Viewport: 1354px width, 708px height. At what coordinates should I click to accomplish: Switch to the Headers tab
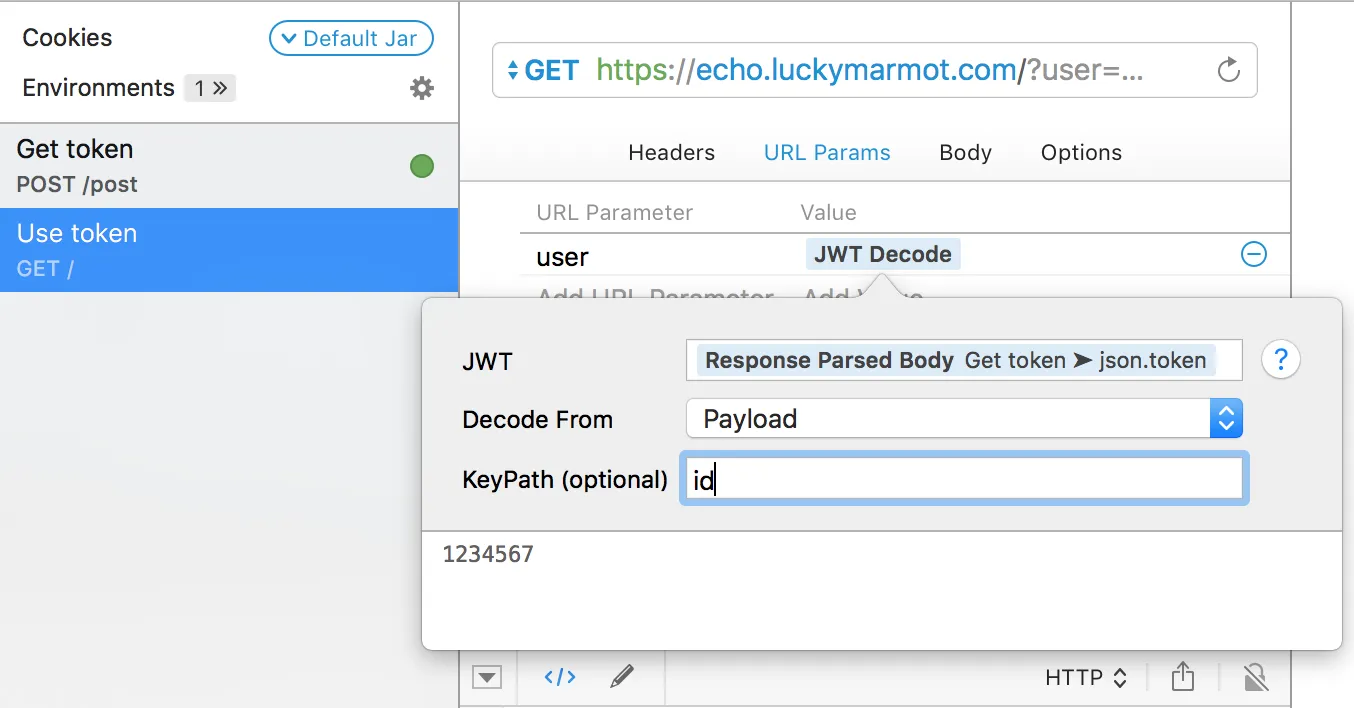671,153
